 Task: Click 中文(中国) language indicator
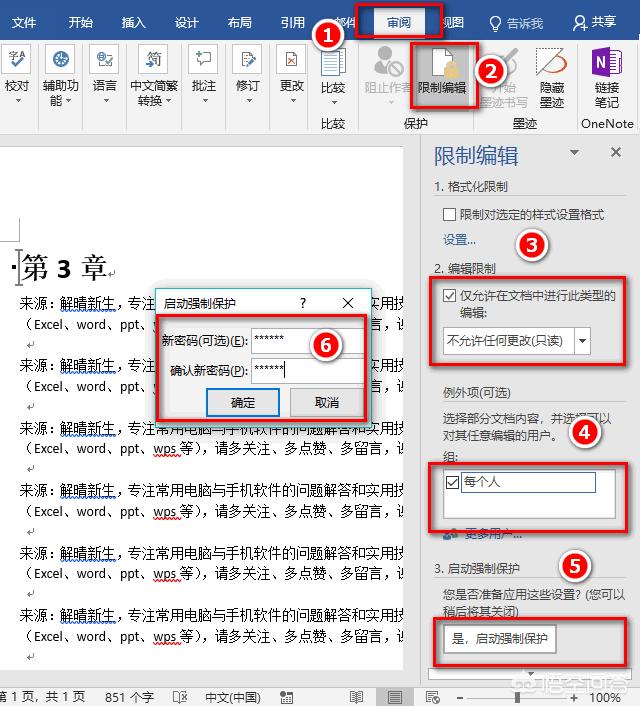point(232,697)
